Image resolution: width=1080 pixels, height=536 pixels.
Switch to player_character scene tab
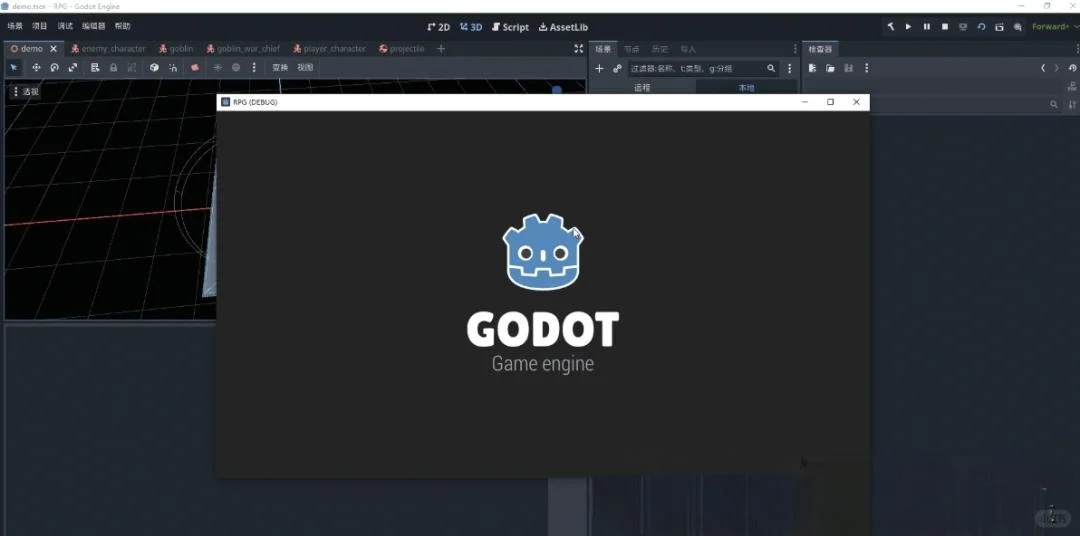coord(329,49)
